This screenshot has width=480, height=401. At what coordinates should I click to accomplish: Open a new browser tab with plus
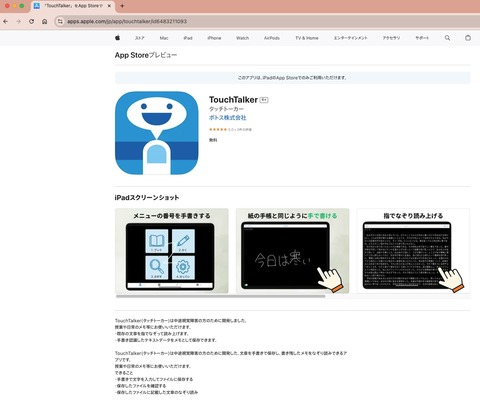[122, 6]
